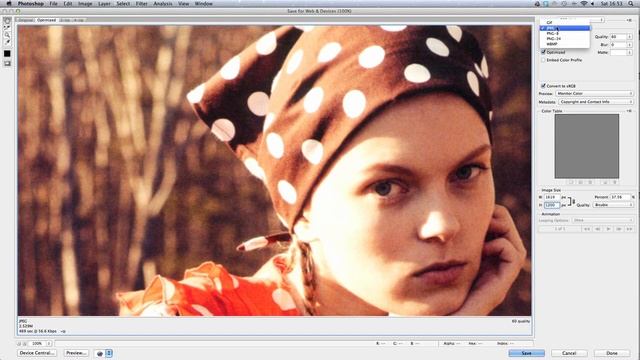This screenshot has height=360, width=640.
Task: Go to next animation frame
Action: tap(619, 229)
